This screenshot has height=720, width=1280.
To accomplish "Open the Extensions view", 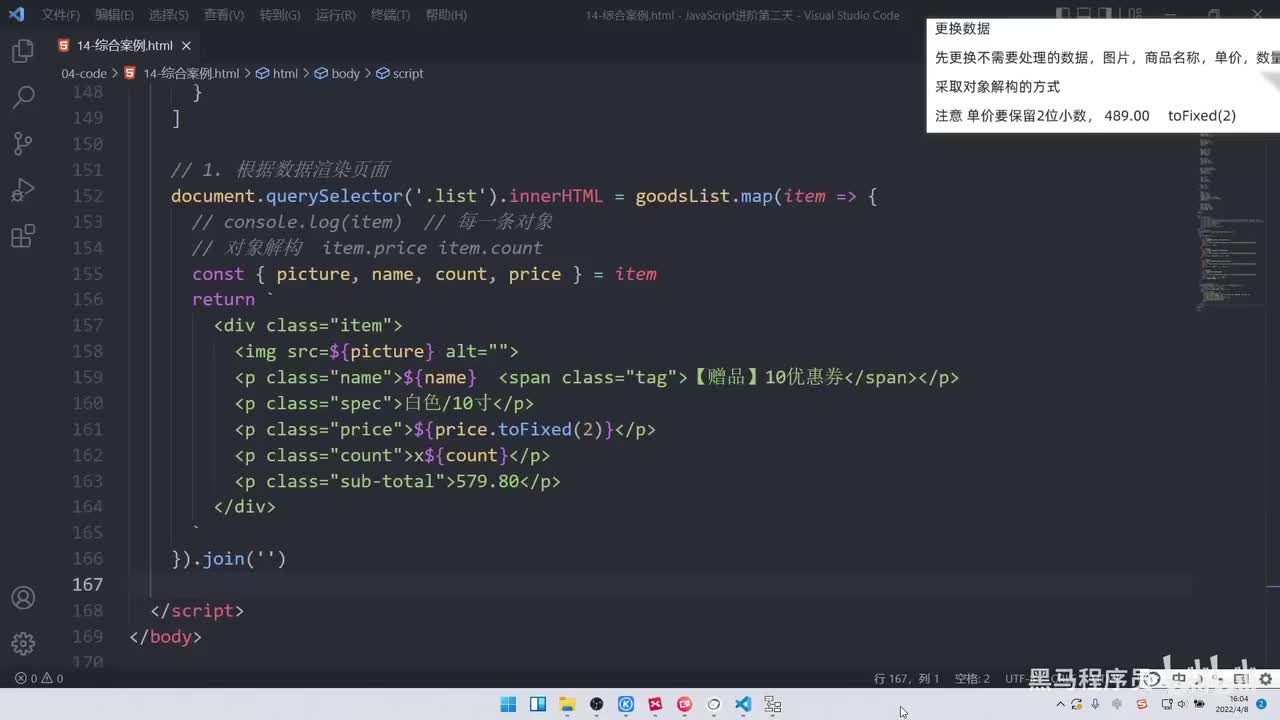I will [22, 237].
